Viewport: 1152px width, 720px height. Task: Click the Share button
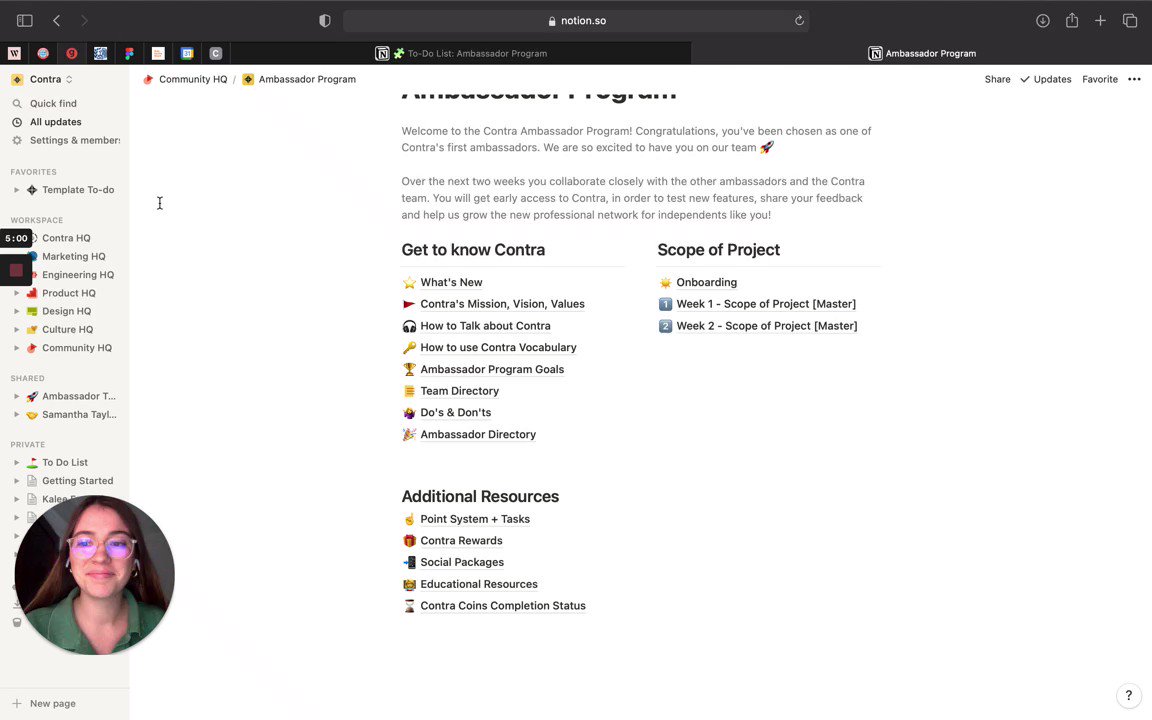[x=997, y=79]
